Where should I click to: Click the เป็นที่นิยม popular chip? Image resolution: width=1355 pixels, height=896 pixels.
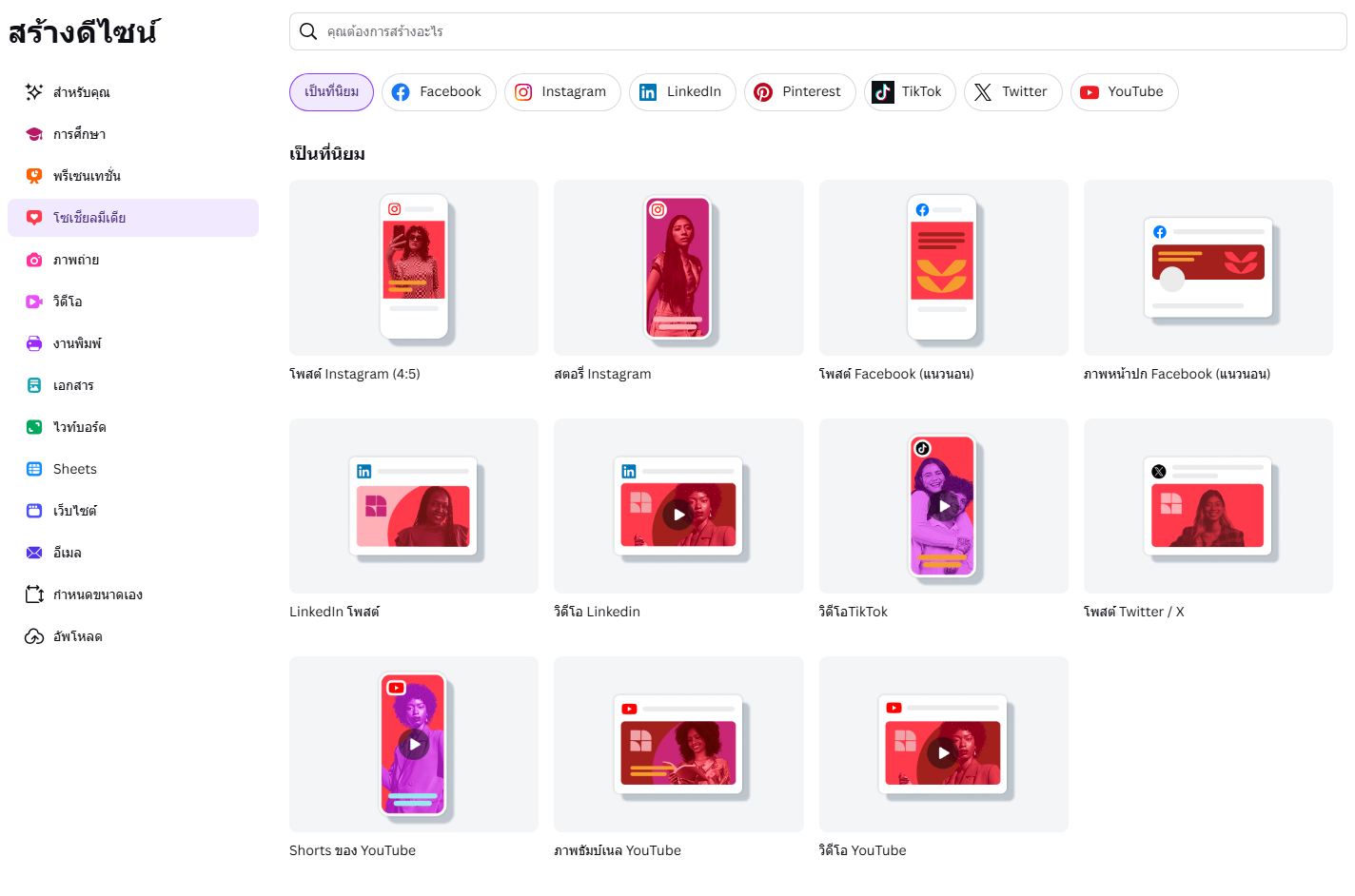click(x=331, y=92)
